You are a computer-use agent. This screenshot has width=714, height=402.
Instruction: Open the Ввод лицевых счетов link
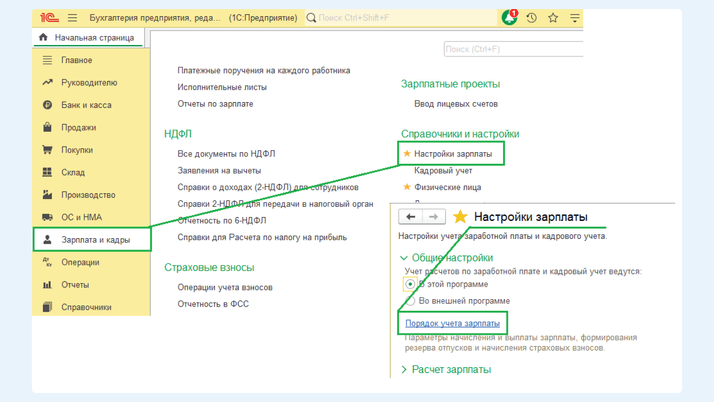(456, 104)
